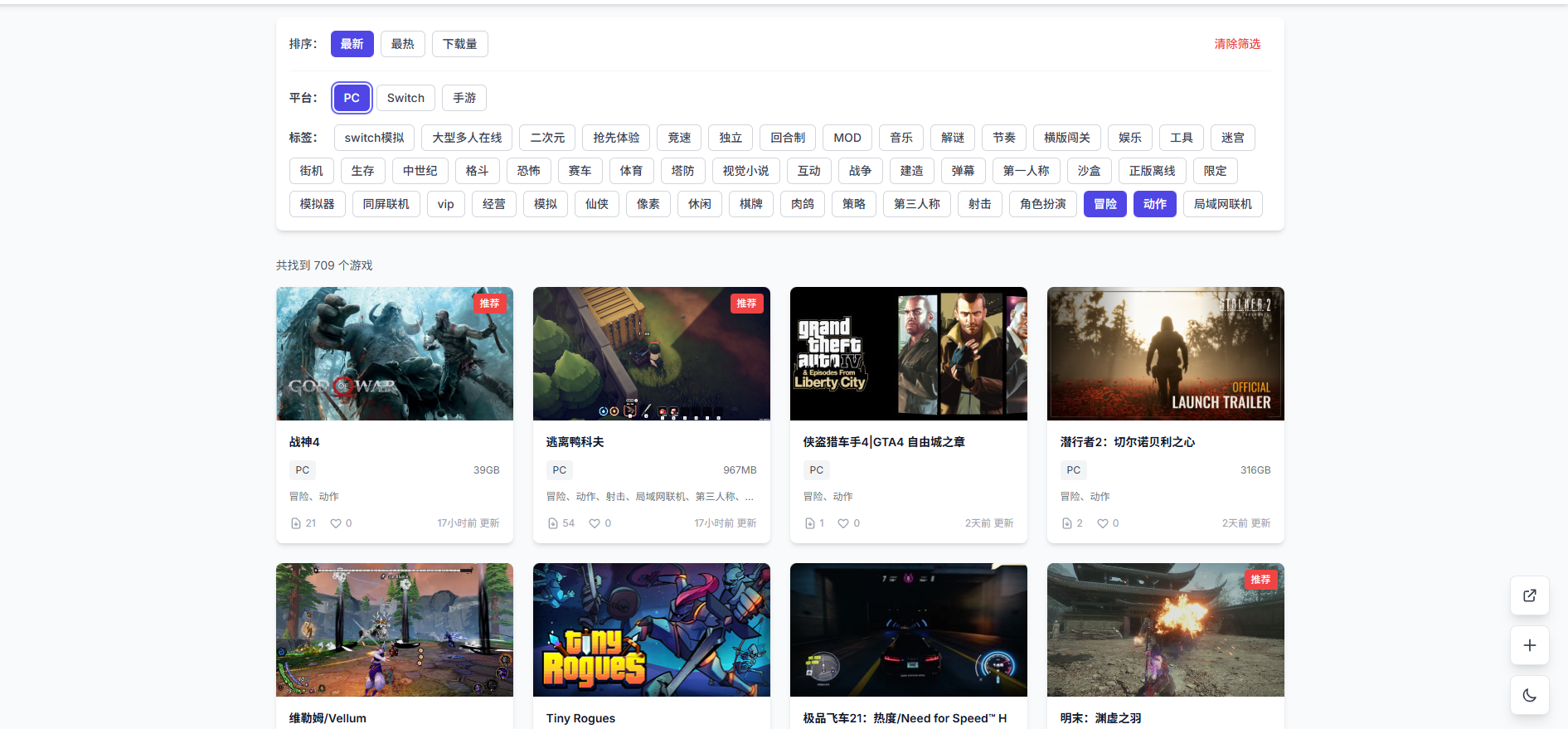Viewport: 1568px width, 729px height.
Task: Filter by the 局域网联机 tag
Action: coord(1222,204)
